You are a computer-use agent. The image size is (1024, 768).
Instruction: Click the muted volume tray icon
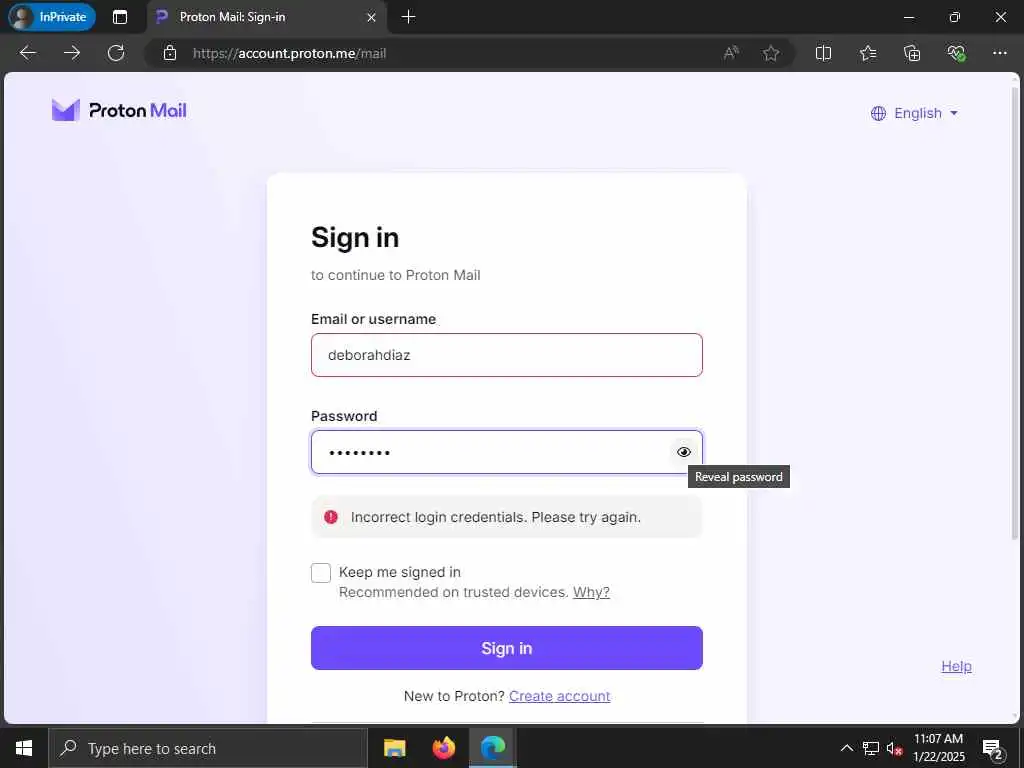click(894, 748)
